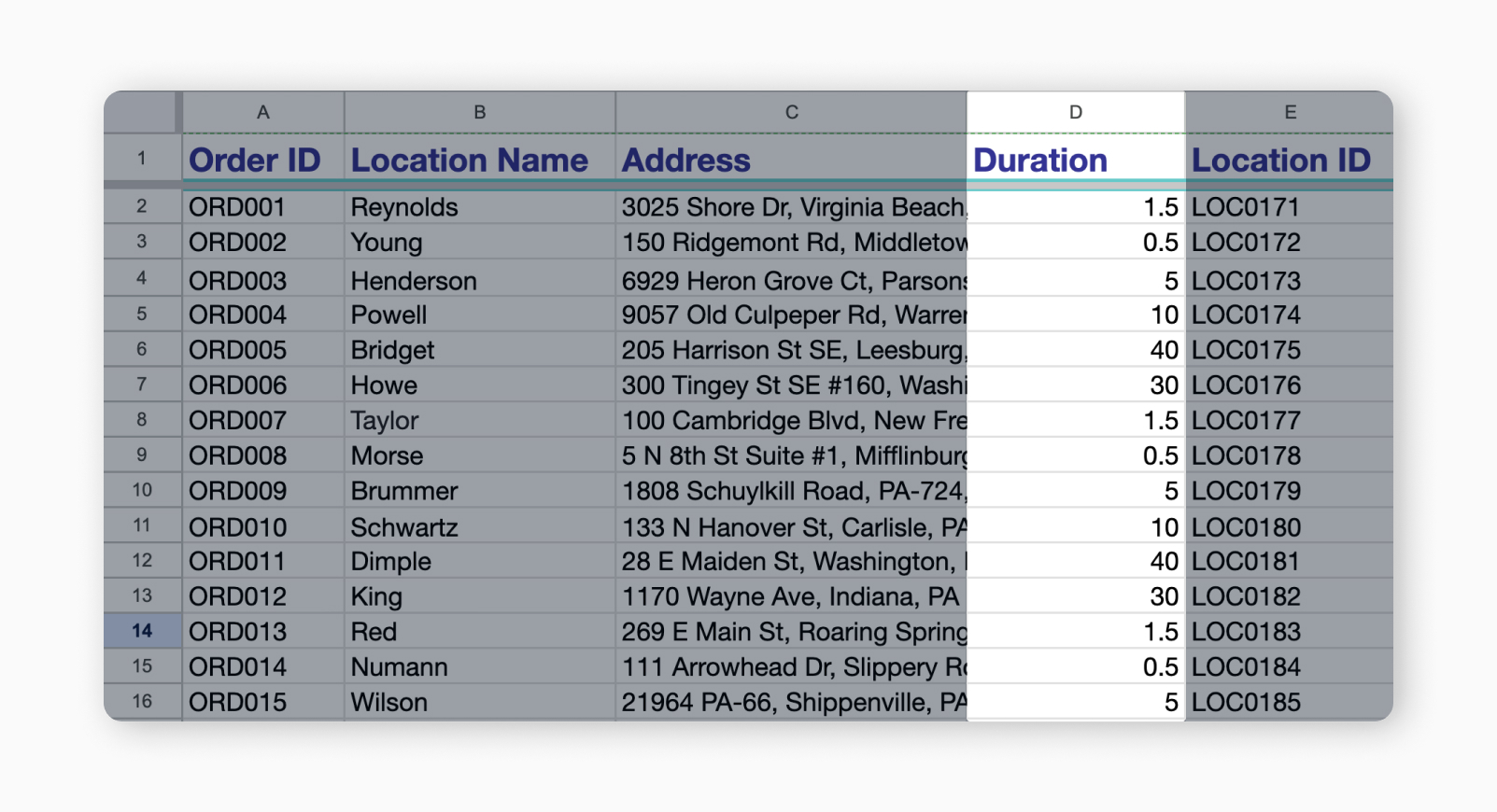The image size is (1497, 812).
Task: Click row 16 number header
Action: click(142, 701)
